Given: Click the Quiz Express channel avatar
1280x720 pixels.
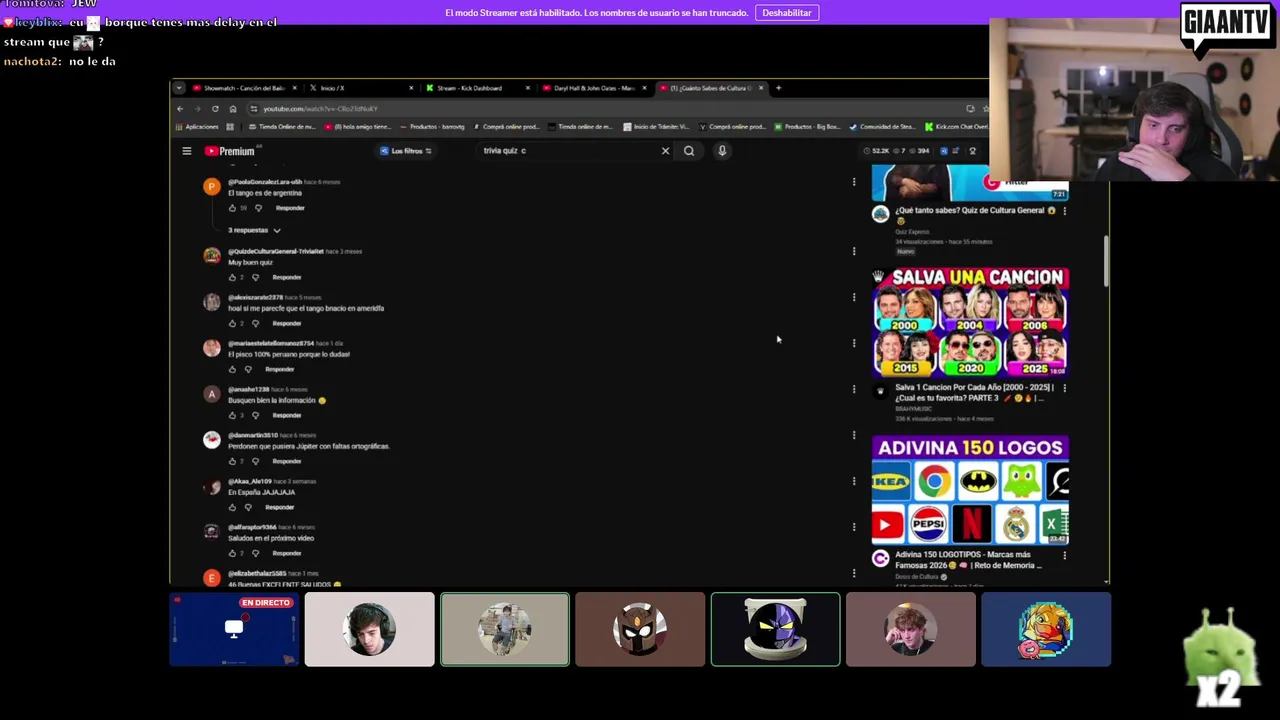Looking at the screenshot, I should 880,213.
